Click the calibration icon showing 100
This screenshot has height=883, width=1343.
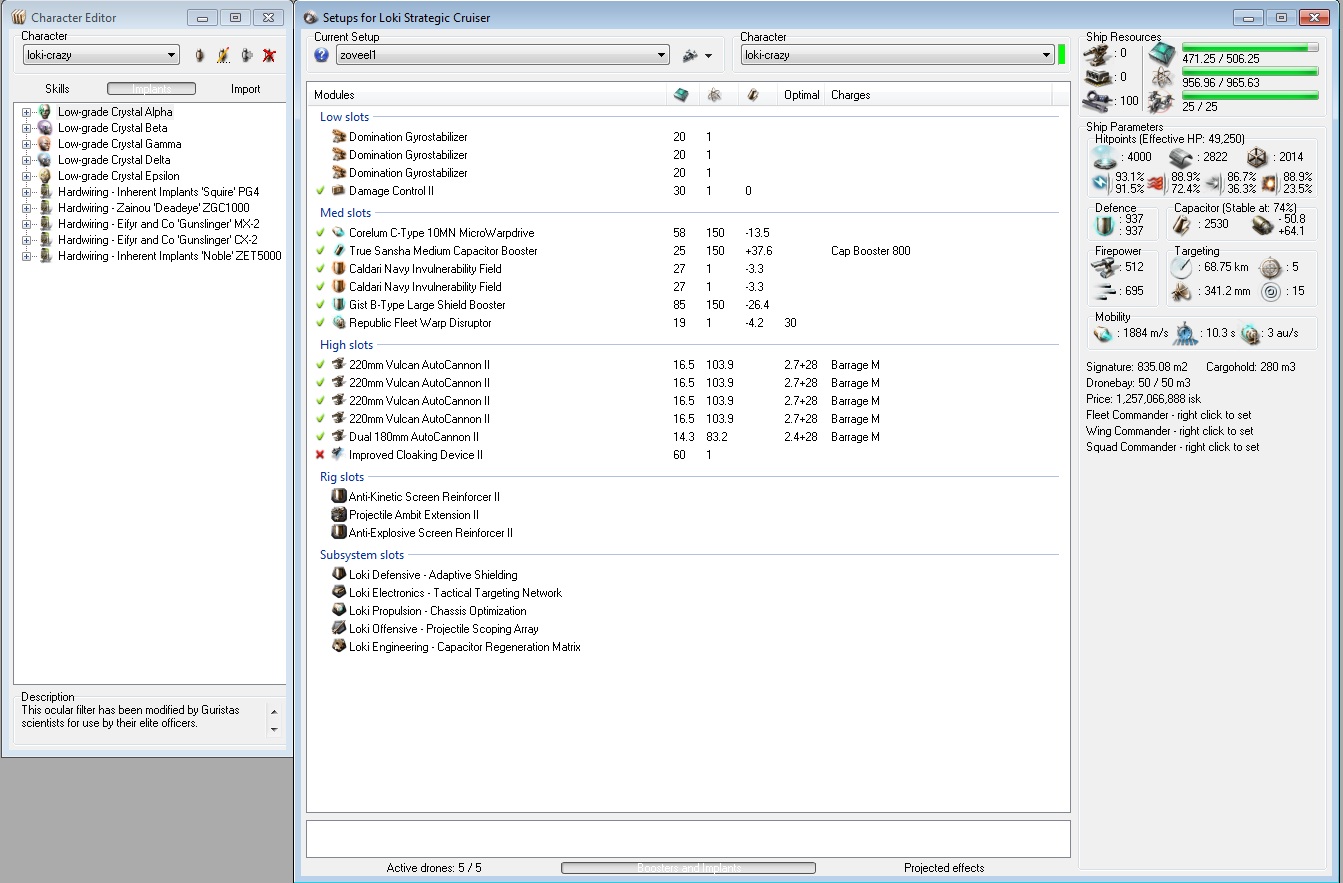[x=1097, y=100]
